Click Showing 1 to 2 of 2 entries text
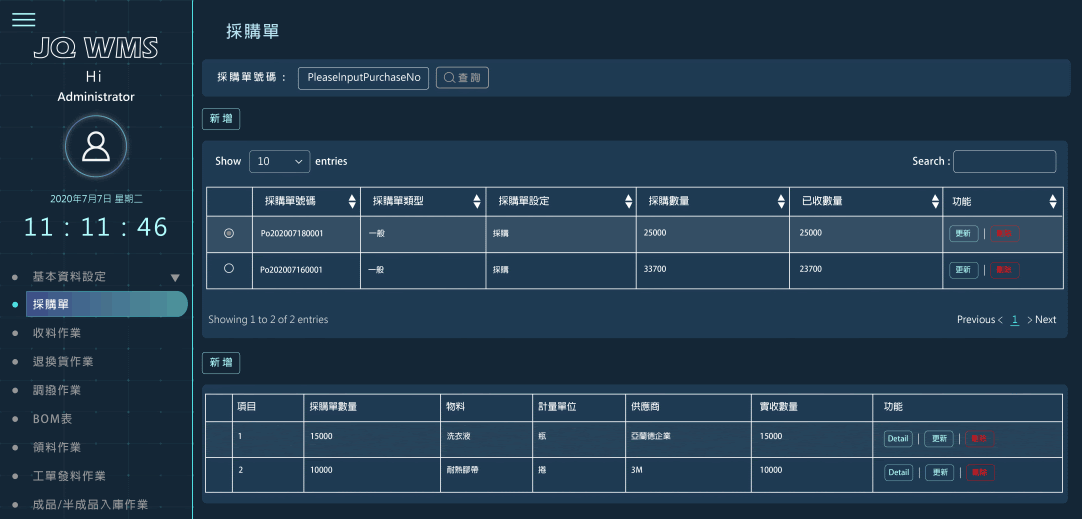The image size is (1082, 519). [x=268, y=320]
